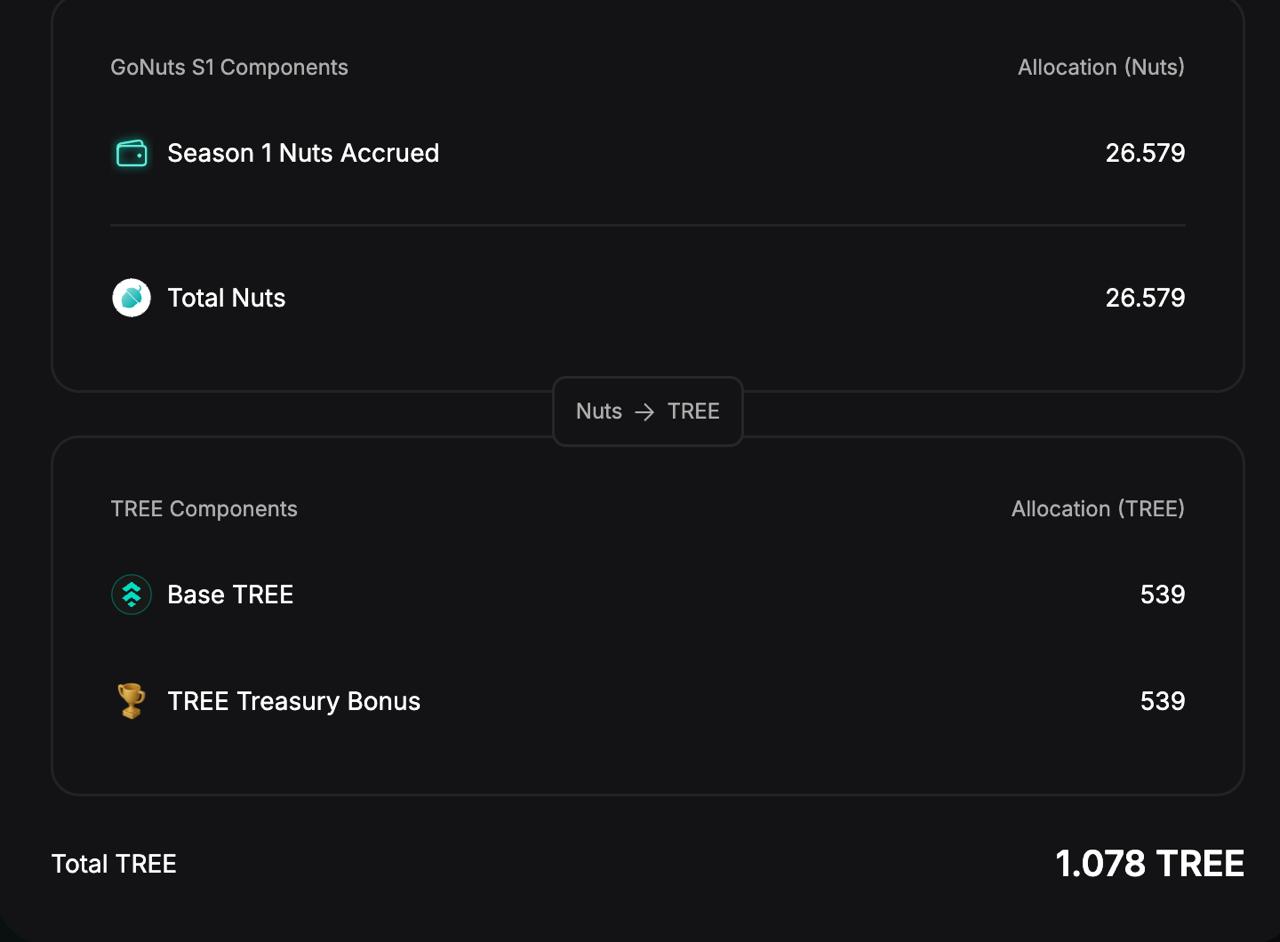Click the Nuts → TREE conversion pill
Image resolution: width=1280 pixels, height=942 pixels.
pos(648,411)
